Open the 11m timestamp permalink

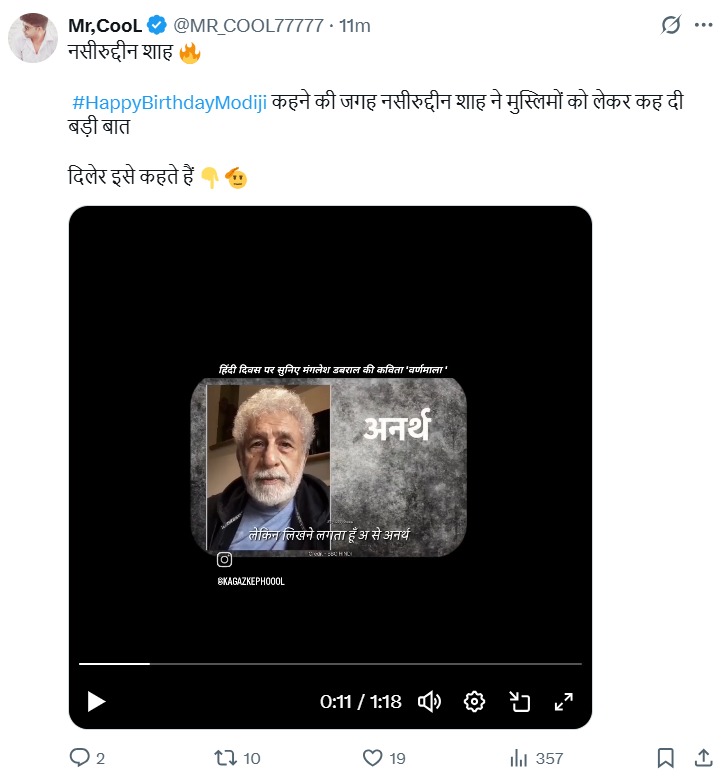point(355,24)
